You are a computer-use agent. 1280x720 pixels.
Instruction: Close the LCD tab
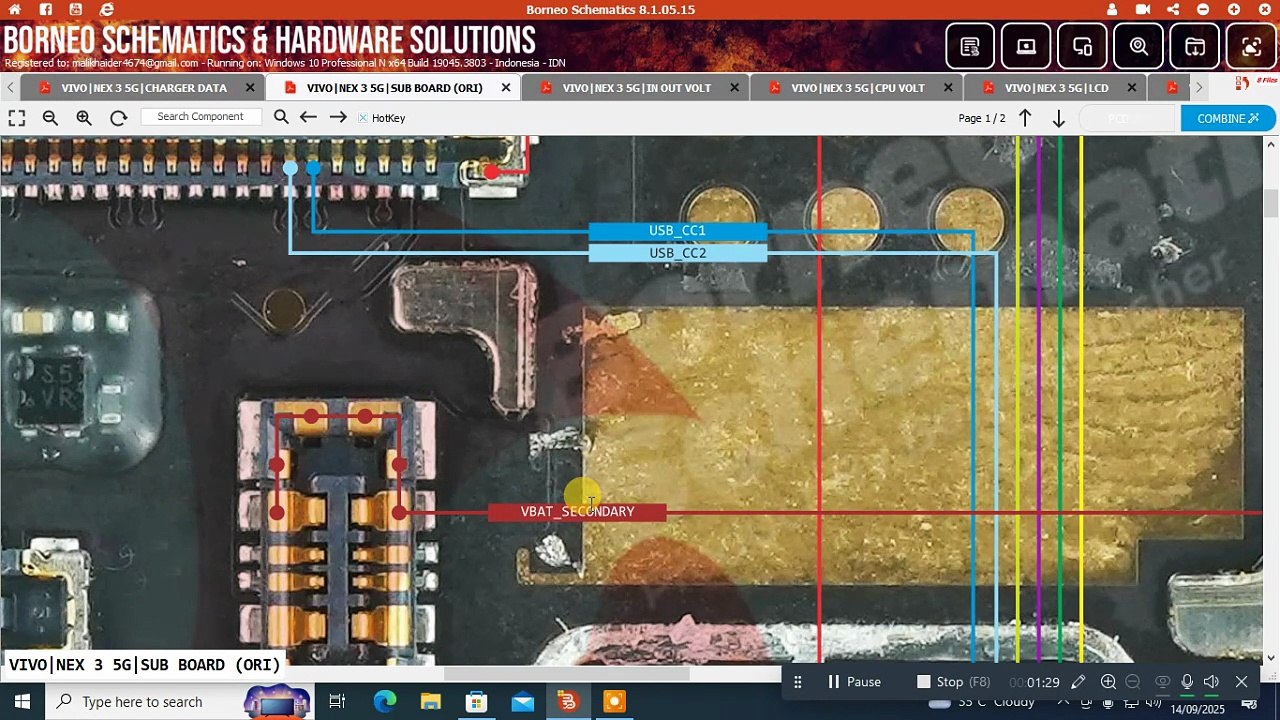point(1132,88)
